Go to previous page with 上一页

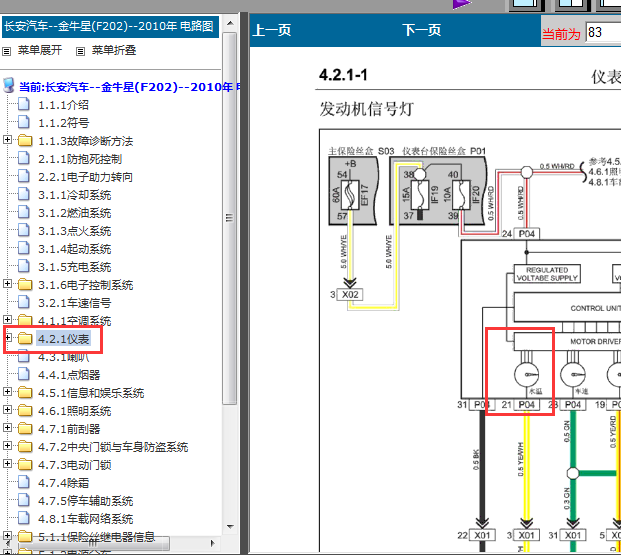[272, 30]
